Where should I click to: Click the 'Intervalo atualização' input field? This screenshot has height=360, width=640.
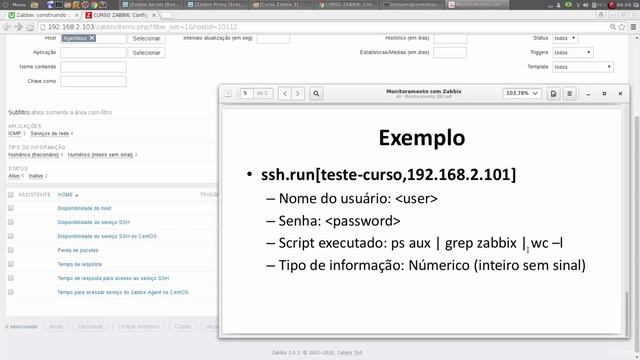pos(273,38)
